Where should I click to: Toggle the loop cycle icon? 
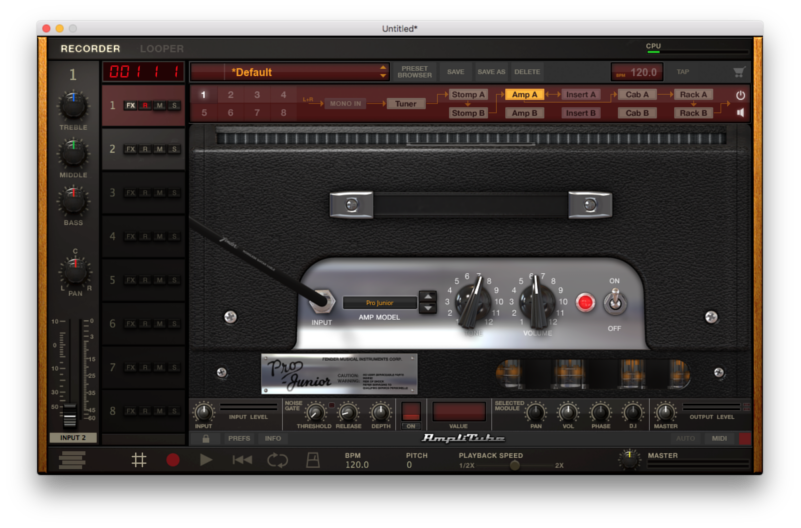pyautogui.click(x=277, y=460)
